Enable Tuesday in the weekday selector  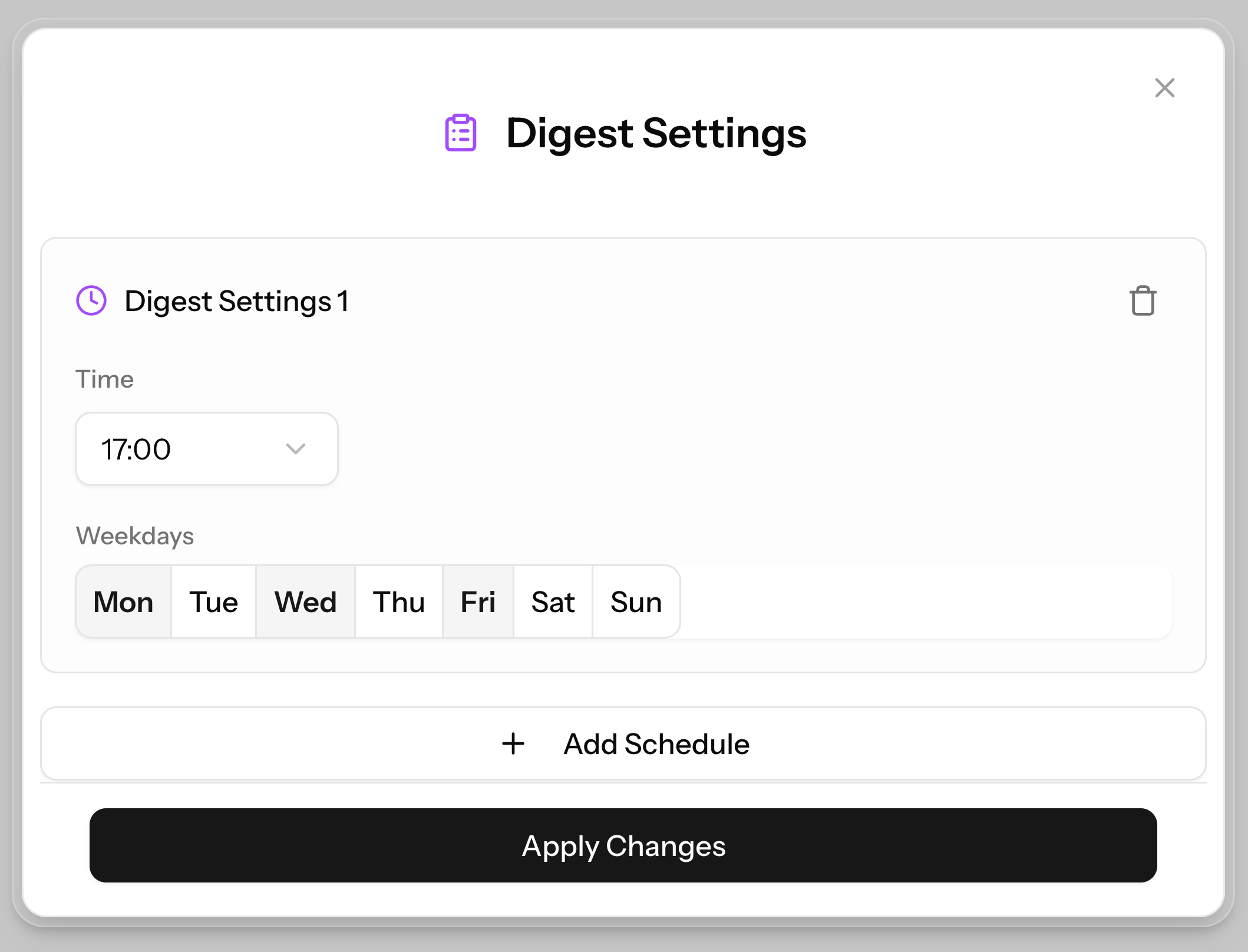(213, 601)
